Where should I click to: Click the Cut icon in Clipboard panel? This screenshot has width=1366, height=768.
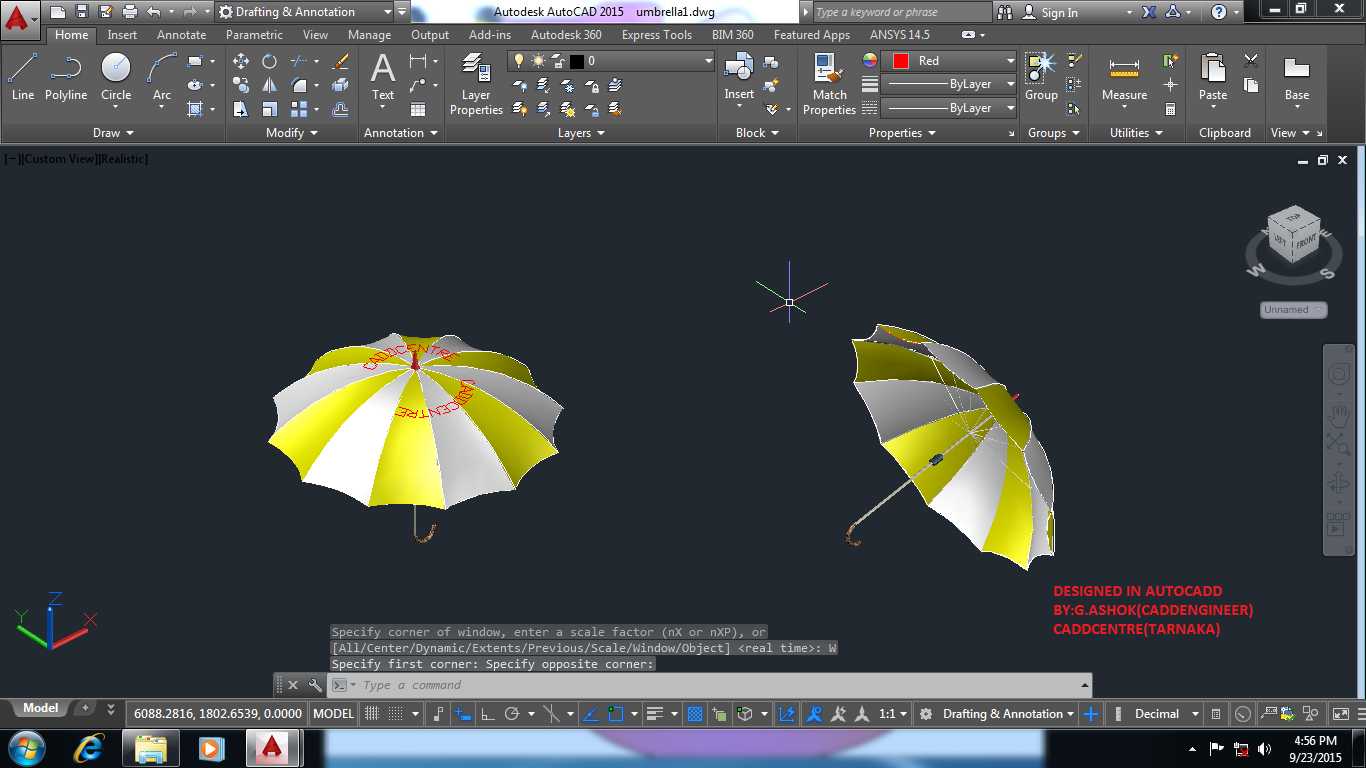[1251, 61]
